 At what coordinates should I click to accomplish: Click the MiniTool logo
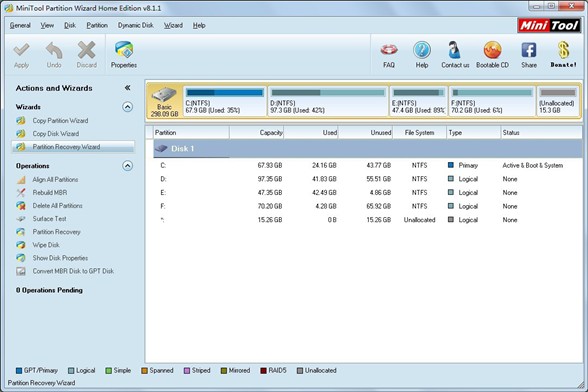[x=549, y=26]
